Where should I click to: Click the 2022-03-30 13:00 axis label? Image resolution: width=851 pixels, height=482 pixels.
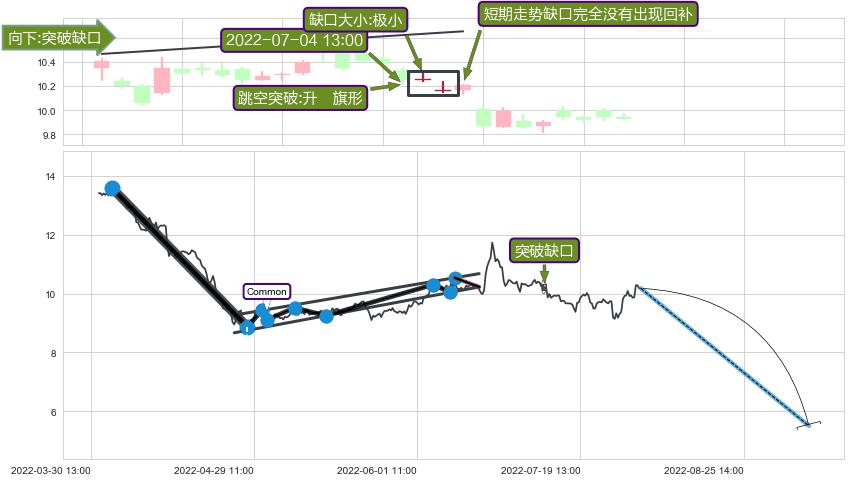tap(50, 471)
